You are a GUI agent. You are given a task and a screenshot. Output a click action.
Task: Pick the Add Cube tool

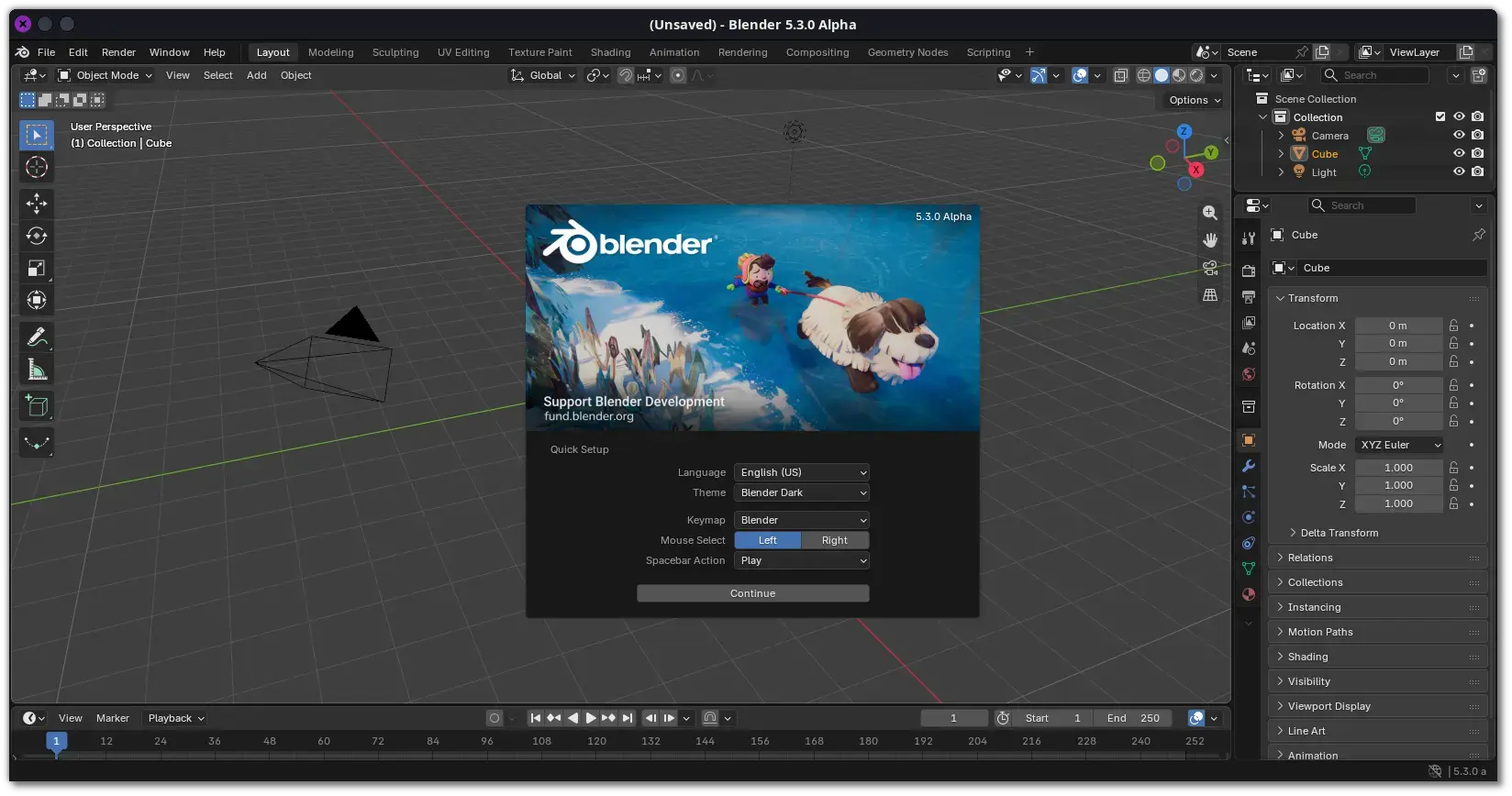(x=37, y=406)
